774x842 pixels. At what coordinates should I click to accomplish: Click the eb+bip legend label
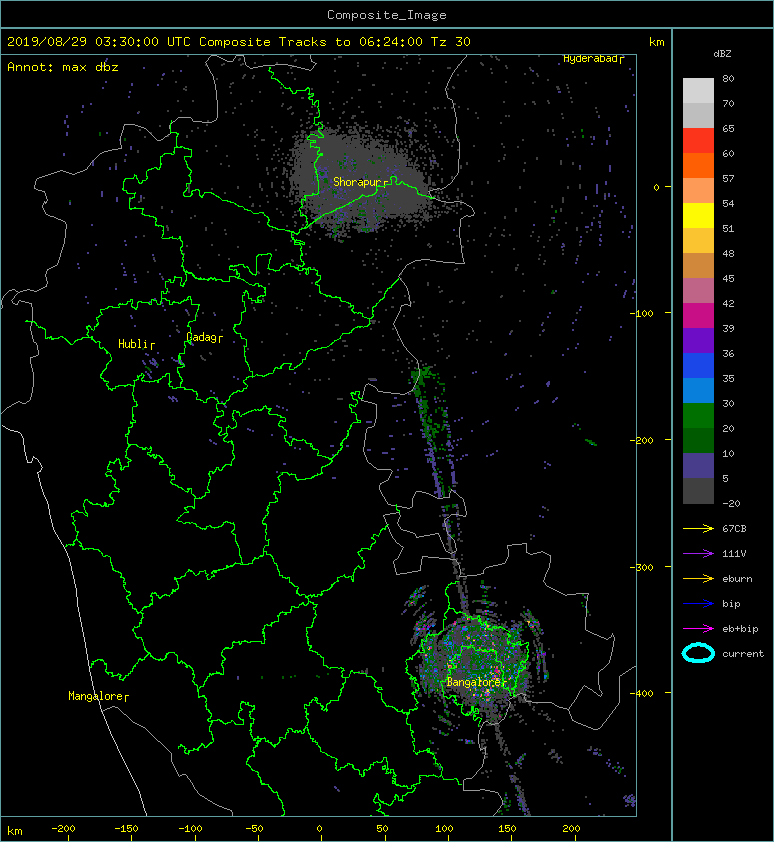(x=740, y=628)
